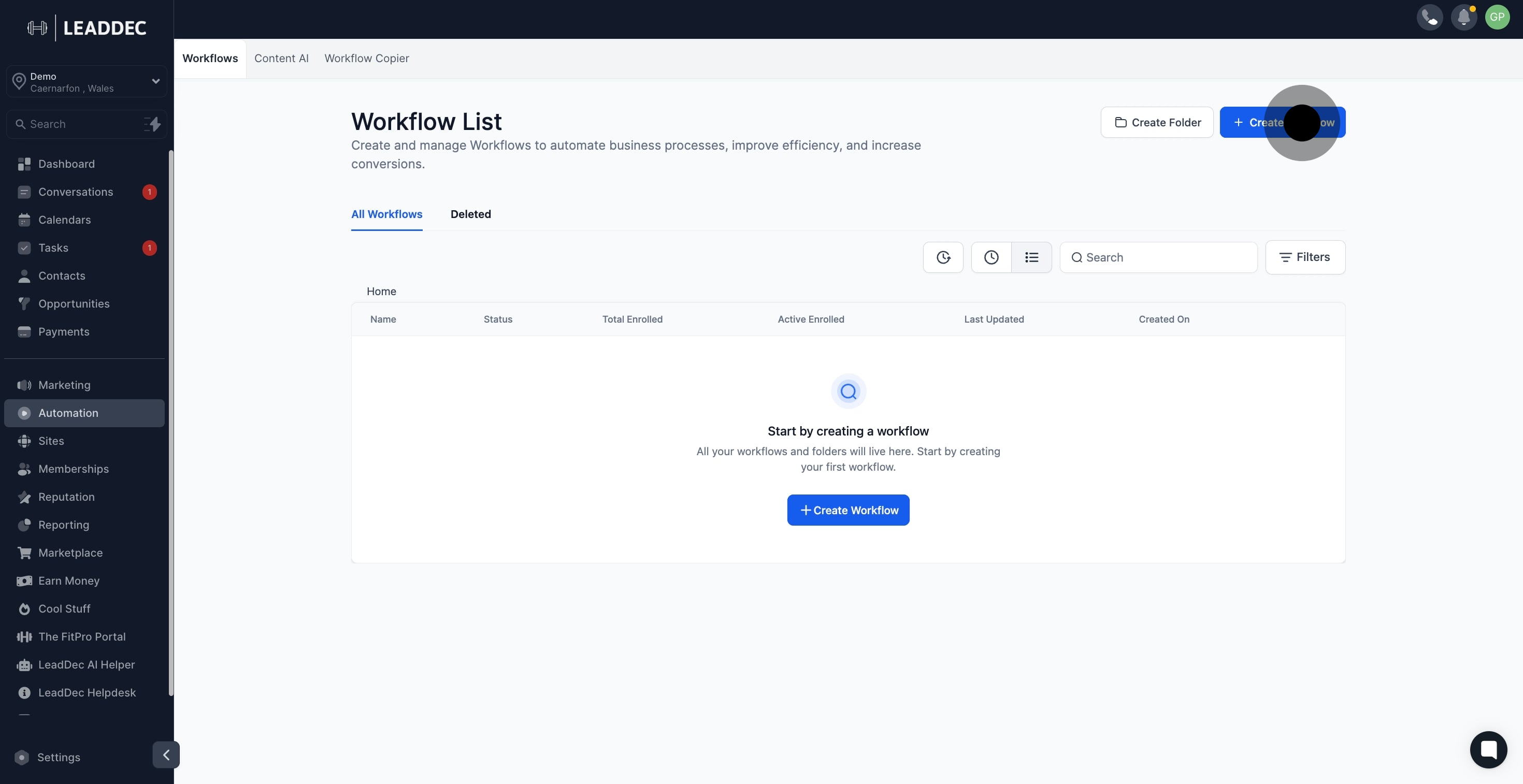Open the Reputation section

pyautogui.click(x=66, y=497)
